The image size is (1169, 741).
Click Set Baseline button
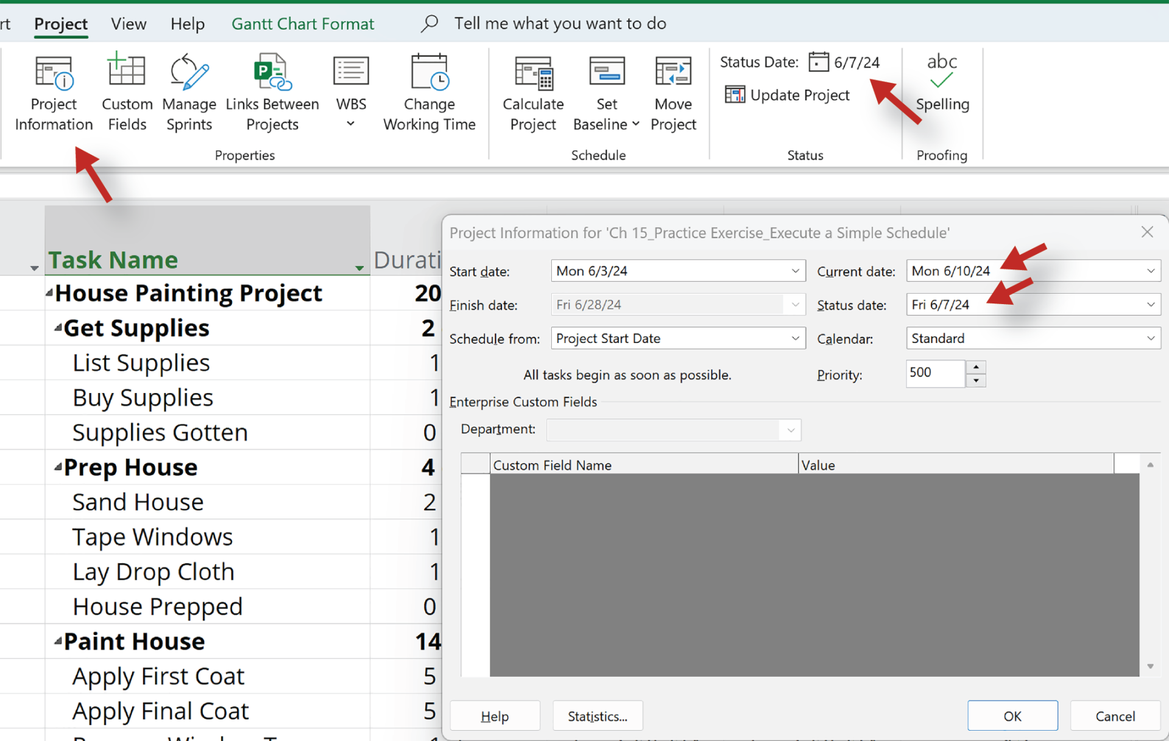point(606,94)
